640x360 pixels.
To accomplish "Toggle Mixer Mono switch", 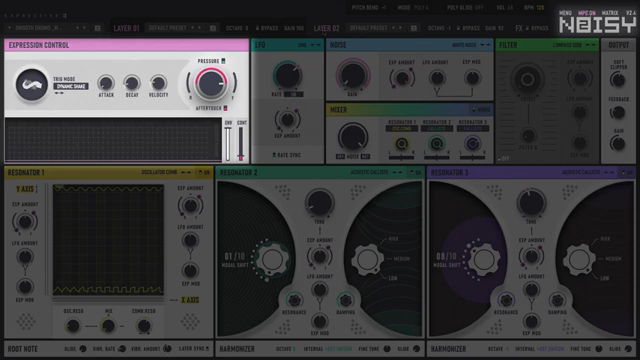I will coord(473,110).
